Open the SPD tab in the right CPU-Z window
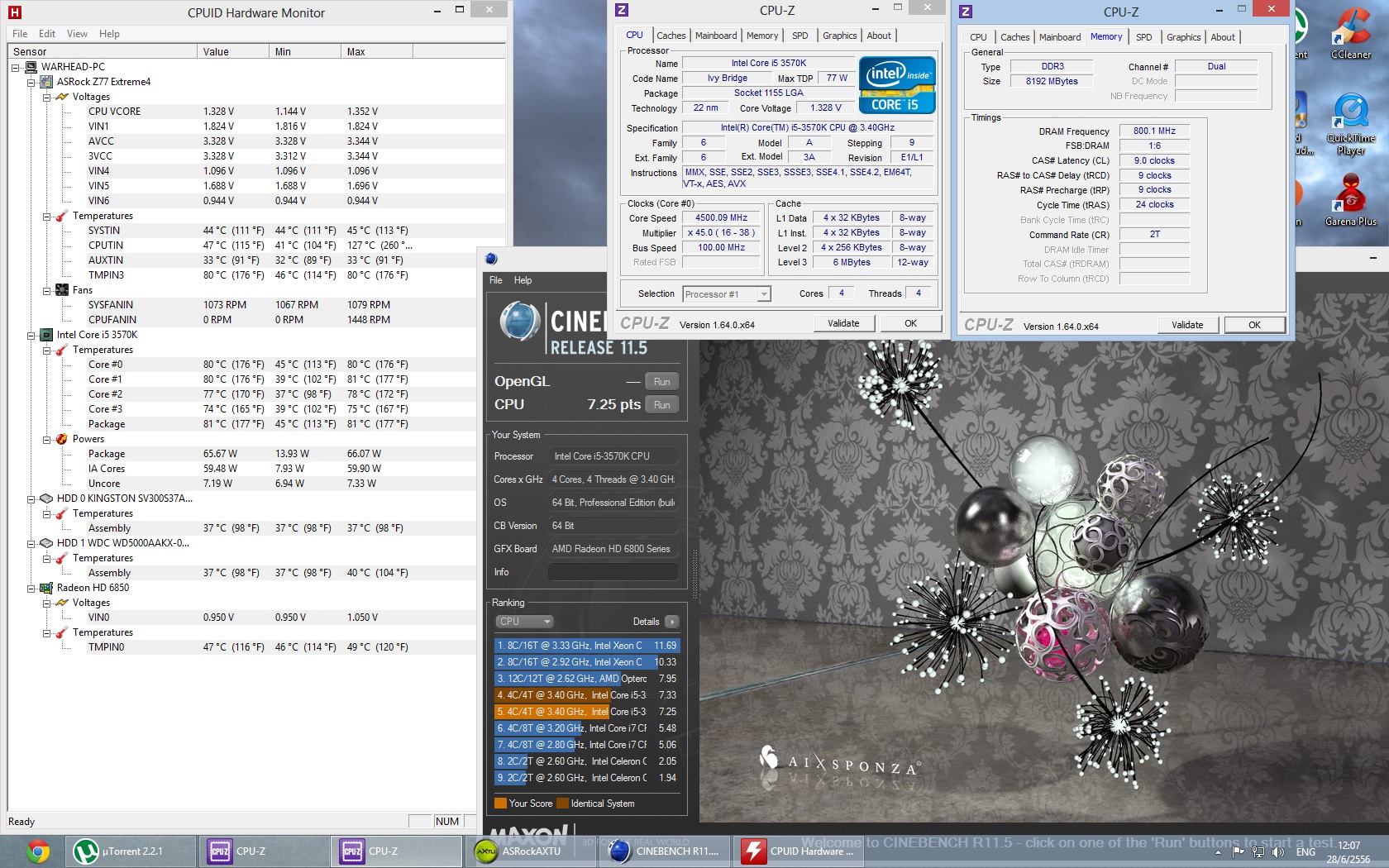The height and width of the screenshot is (868, 1389). coord(1144,37)
